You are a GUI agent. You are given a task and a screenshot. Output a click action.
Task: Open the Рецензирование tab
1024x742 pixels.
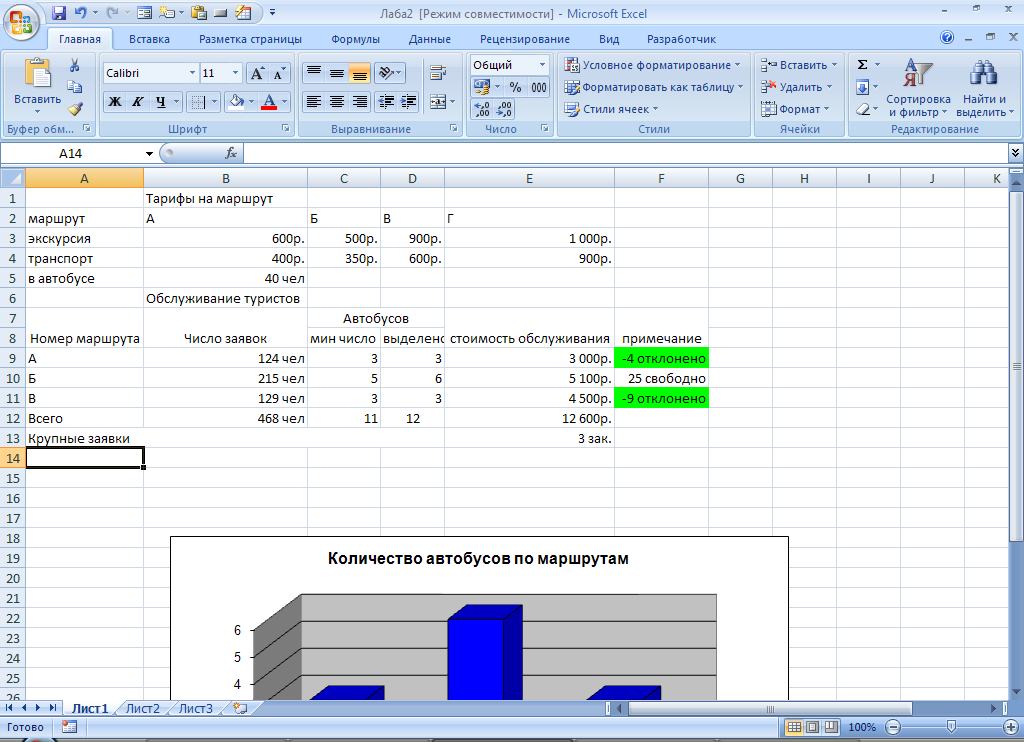coord(524,39)
